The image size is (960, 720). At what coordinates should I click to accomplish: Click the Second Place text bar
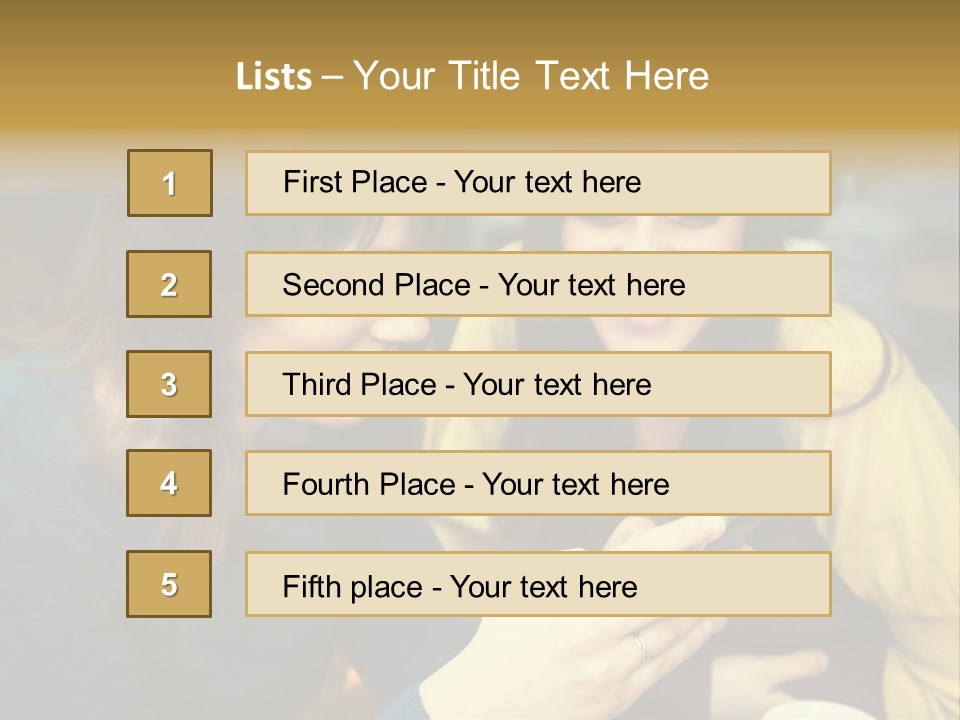coord(538,284)
